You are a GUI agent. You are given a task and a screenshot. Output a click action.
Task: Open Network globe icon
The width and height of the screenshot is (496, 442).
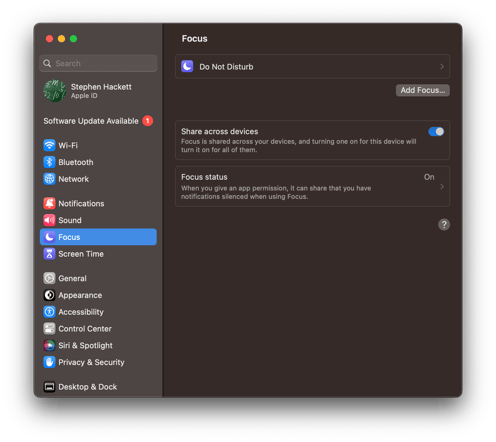[49, 179]
